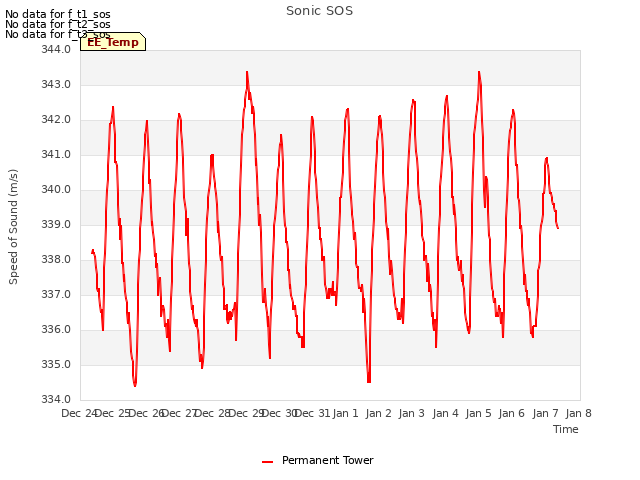The width and height of the screenshot is (640, 480).
Task: Click the 342.0 y-axis tick label
Action: tap(56, 120)
